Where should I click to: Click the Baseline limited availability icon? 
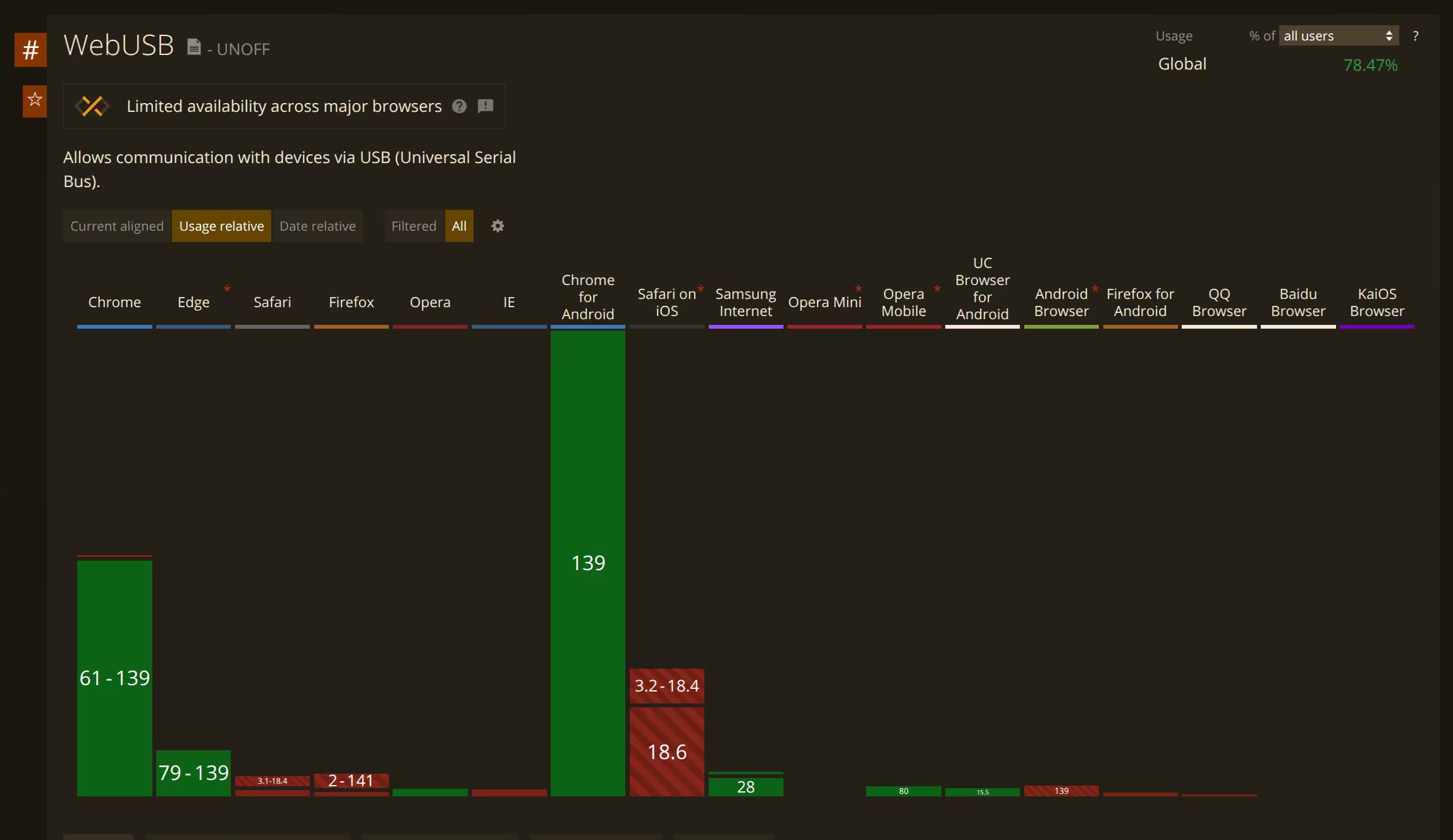point(92,106)
